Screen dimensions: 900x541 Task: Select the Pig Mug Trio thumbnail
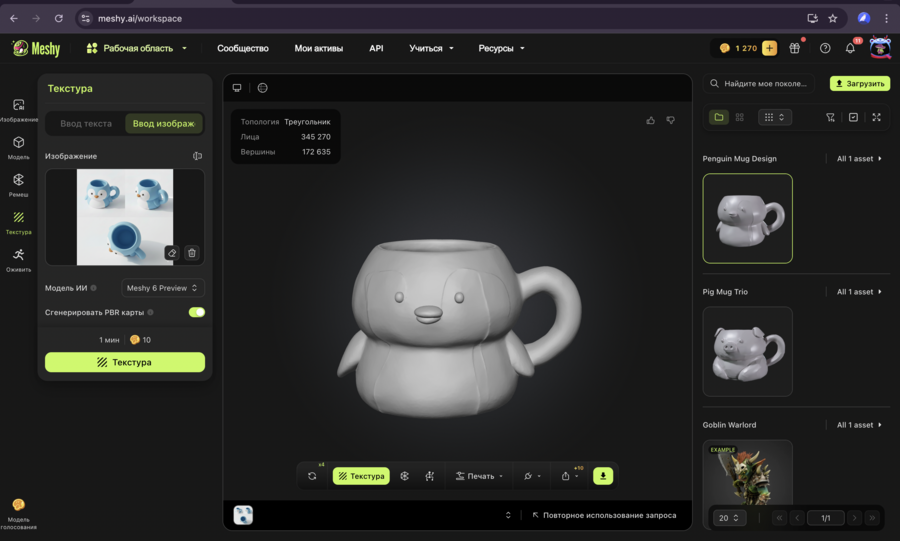[x=747, y=351]
